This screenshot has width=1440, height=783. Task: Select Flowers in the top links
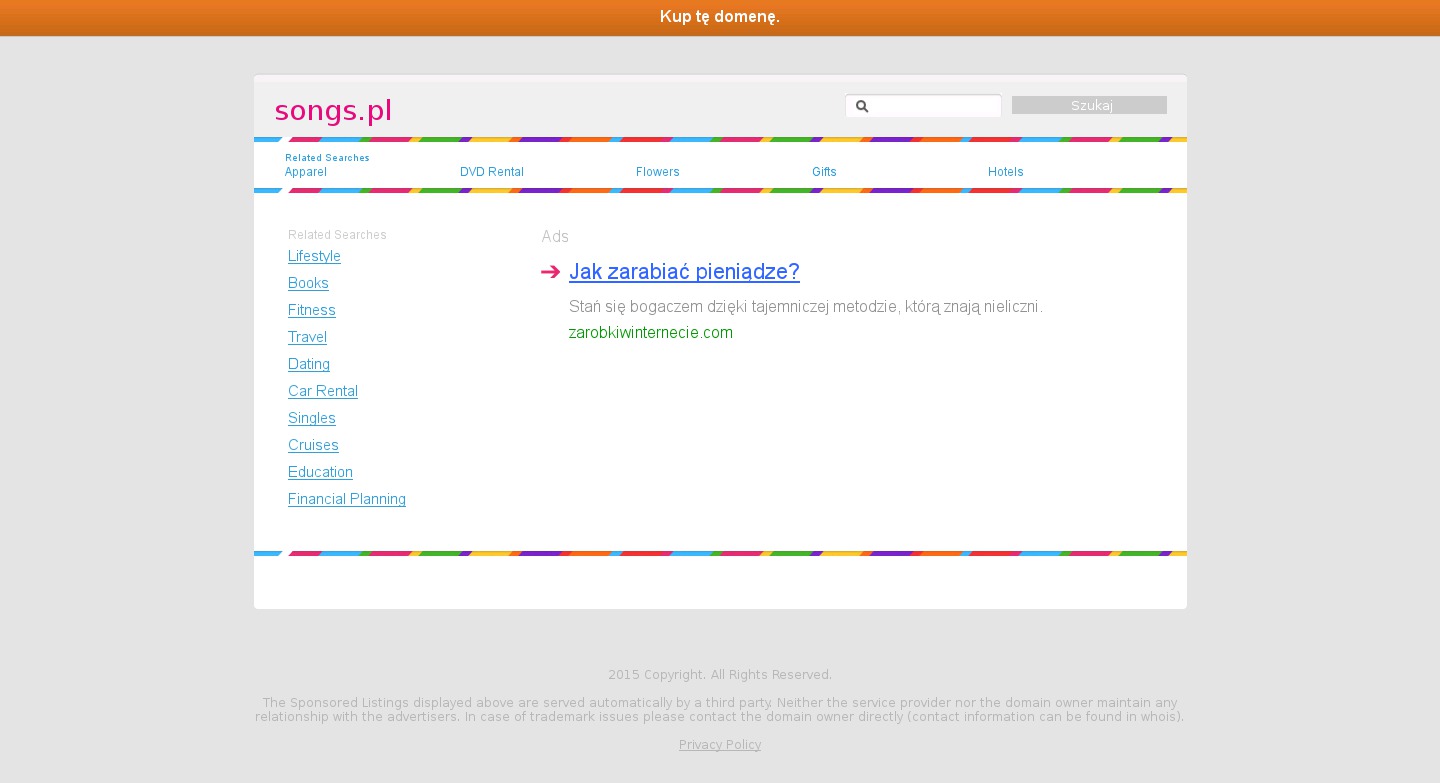[658, 172]
